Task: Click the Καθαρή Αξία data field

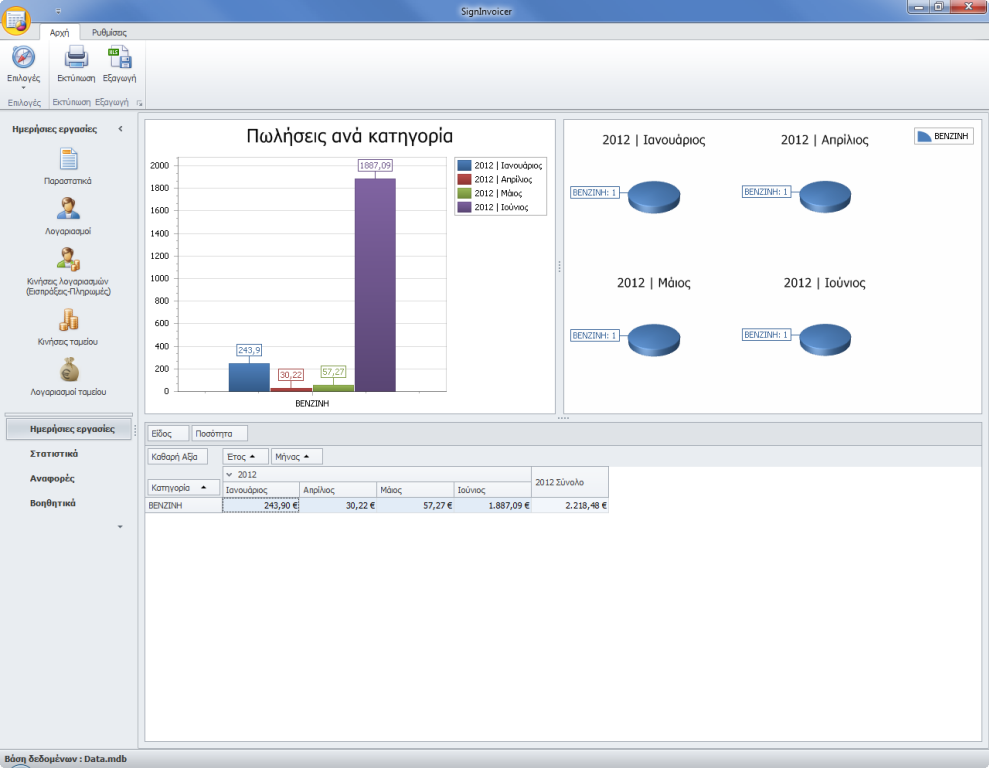Action: click(x=177, y=457)
